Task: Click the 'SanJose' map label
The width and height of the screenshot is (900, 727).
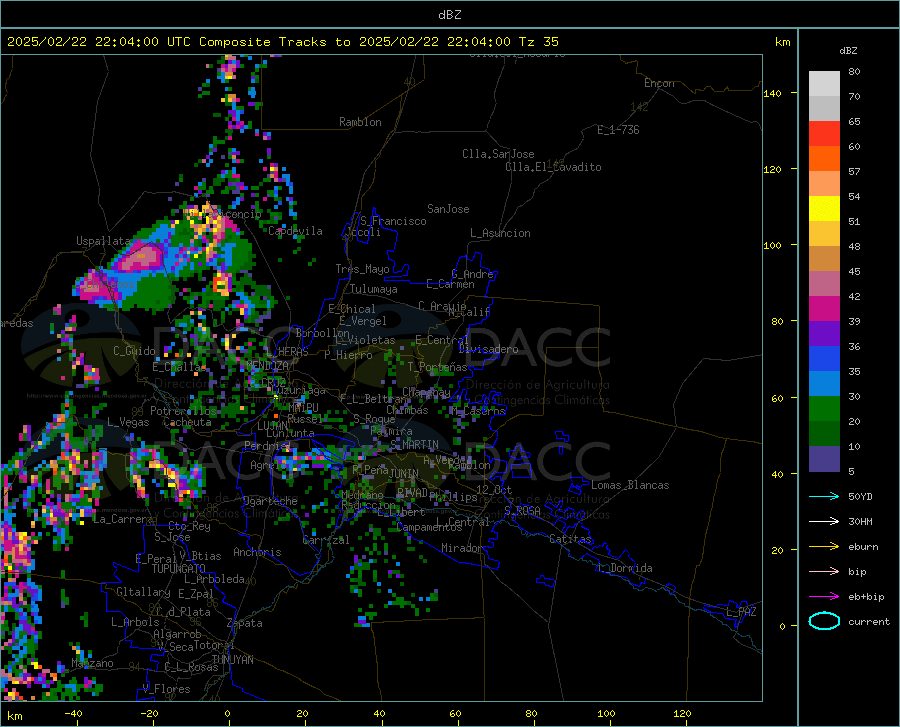Action: pos(448,209)
